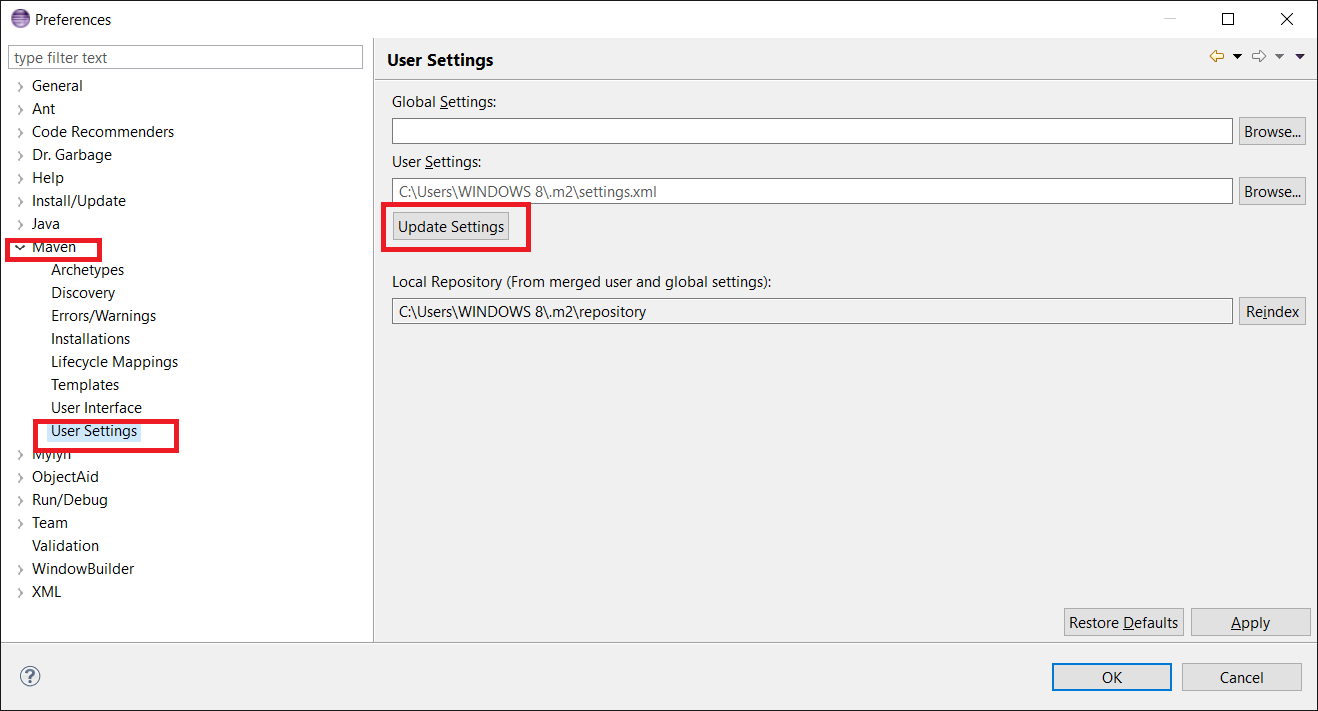Open the help question mark icon
Screen dimensions: 1318x711
[x=30, y=676]
